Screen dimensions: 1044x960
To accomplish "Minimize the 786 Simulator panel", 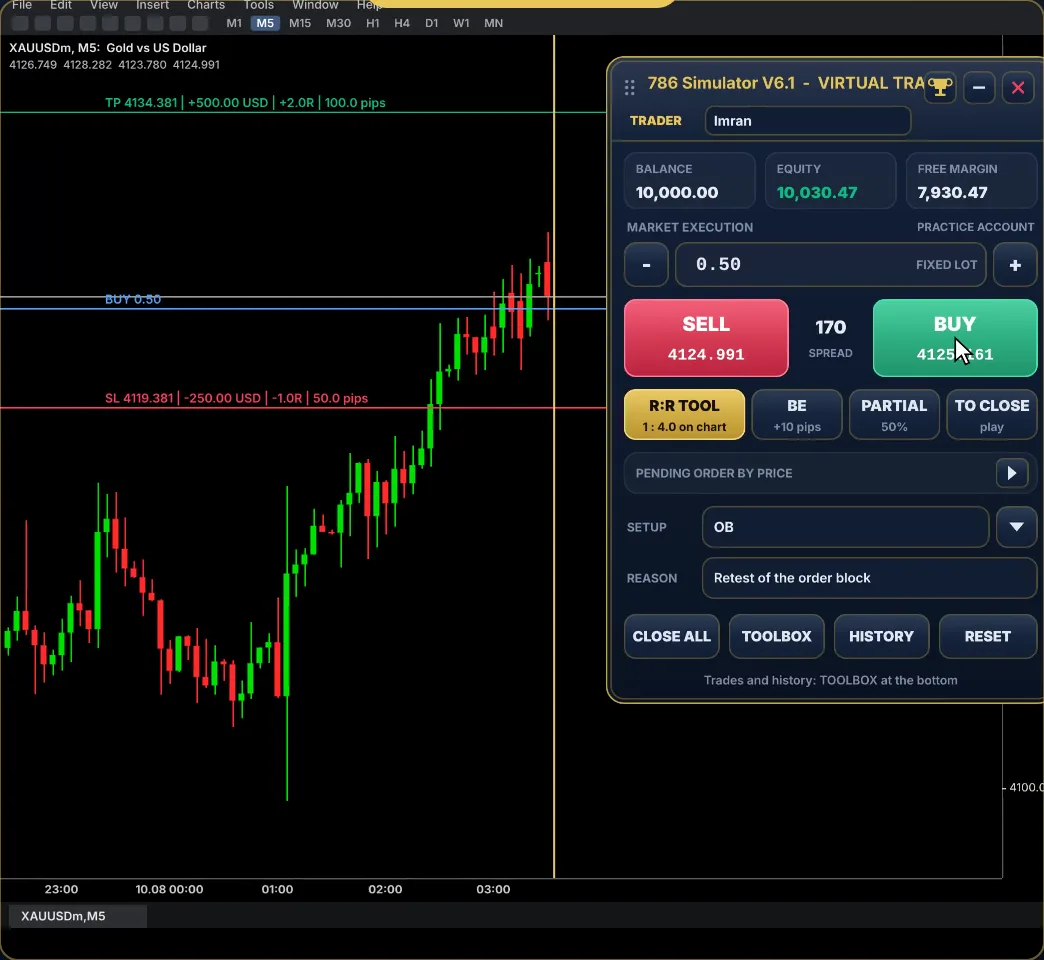I will (x=979, y=87).
